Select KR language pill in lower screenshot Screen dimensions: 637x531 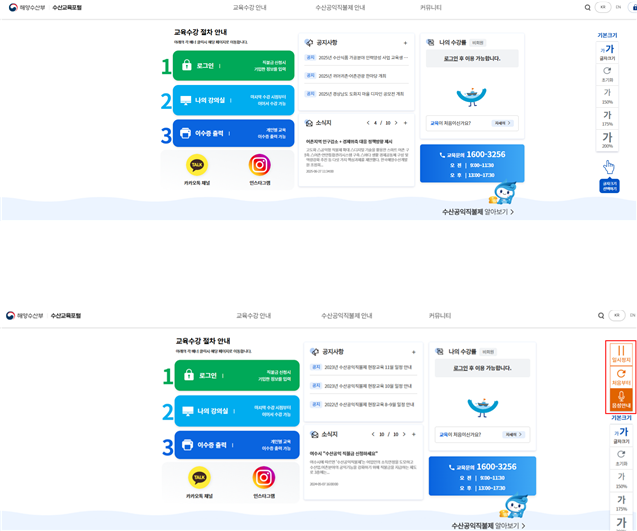click(x=617, y=315)
